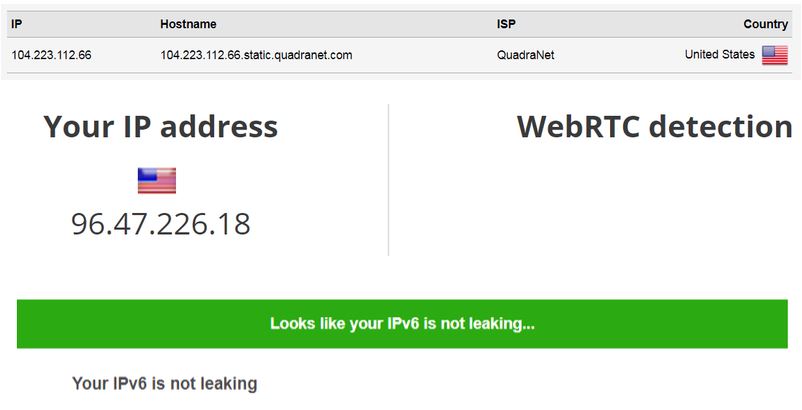Select the IP column header
The height and width of the screenshot is (410, 802).
point(17,24)
